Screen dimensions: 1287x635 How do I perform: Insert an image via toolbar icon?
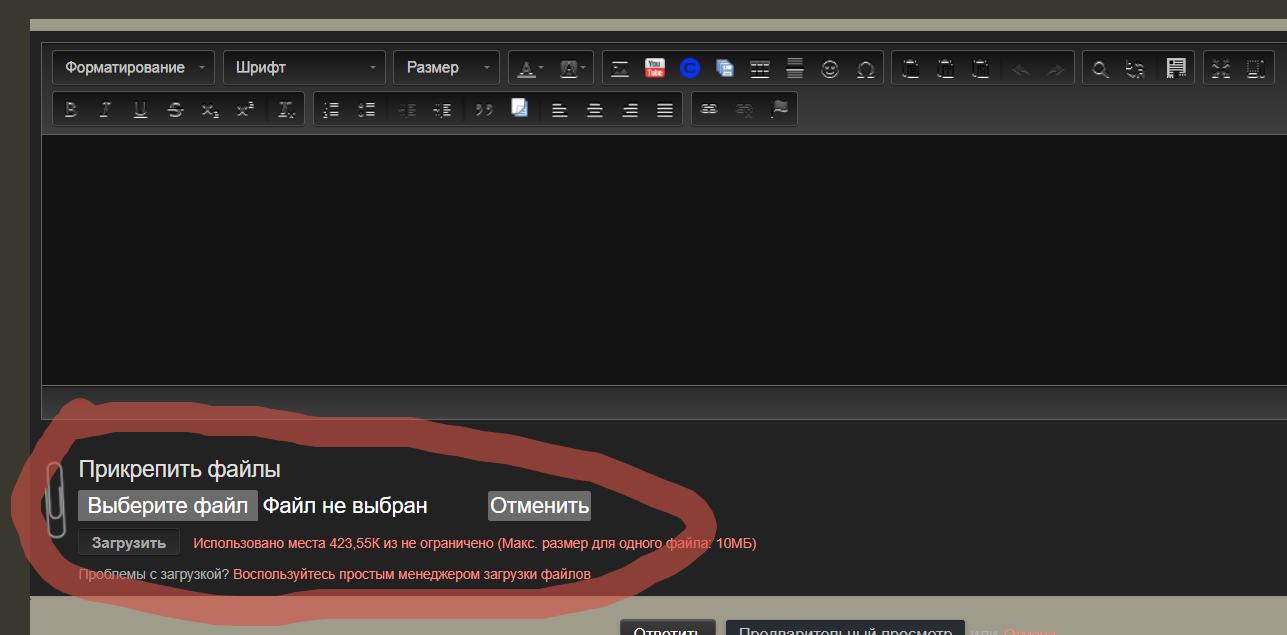620,69
